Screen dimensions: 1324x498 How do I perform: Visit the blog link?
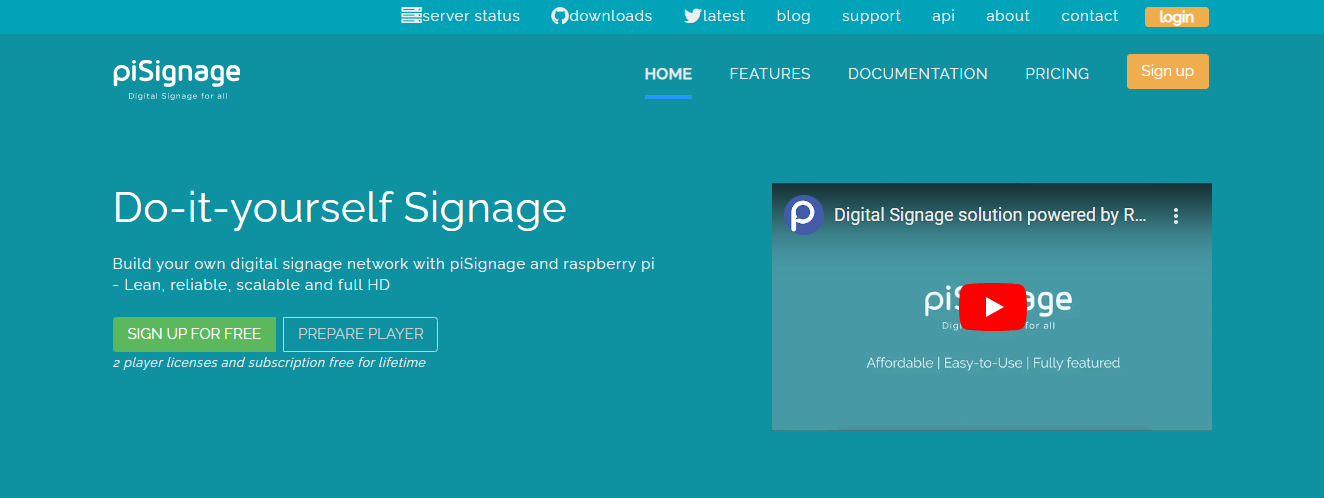point(793,16)
